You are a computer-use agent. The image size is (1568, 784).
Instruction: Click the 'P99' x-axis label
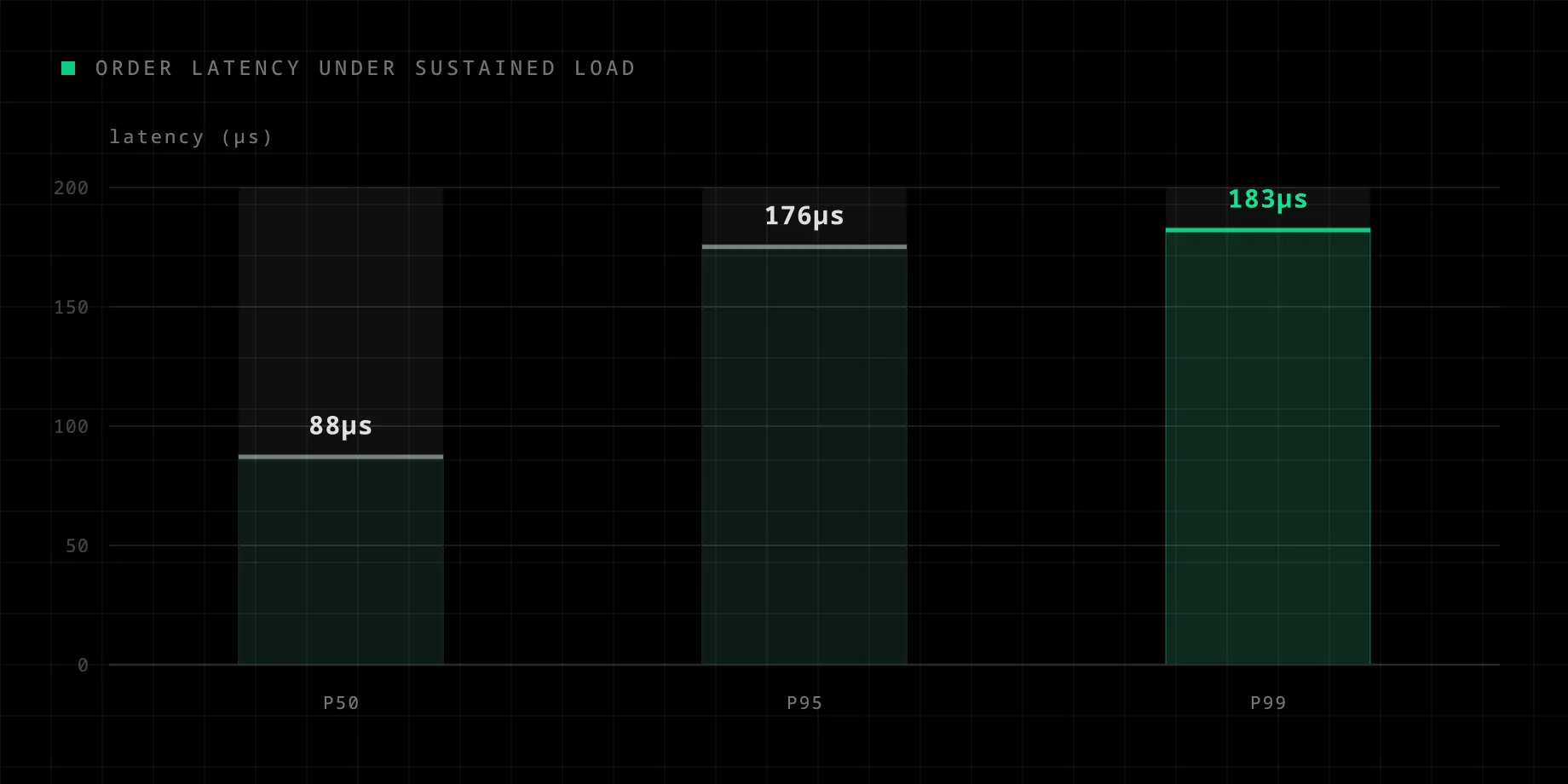click(x=1268, y=703)
